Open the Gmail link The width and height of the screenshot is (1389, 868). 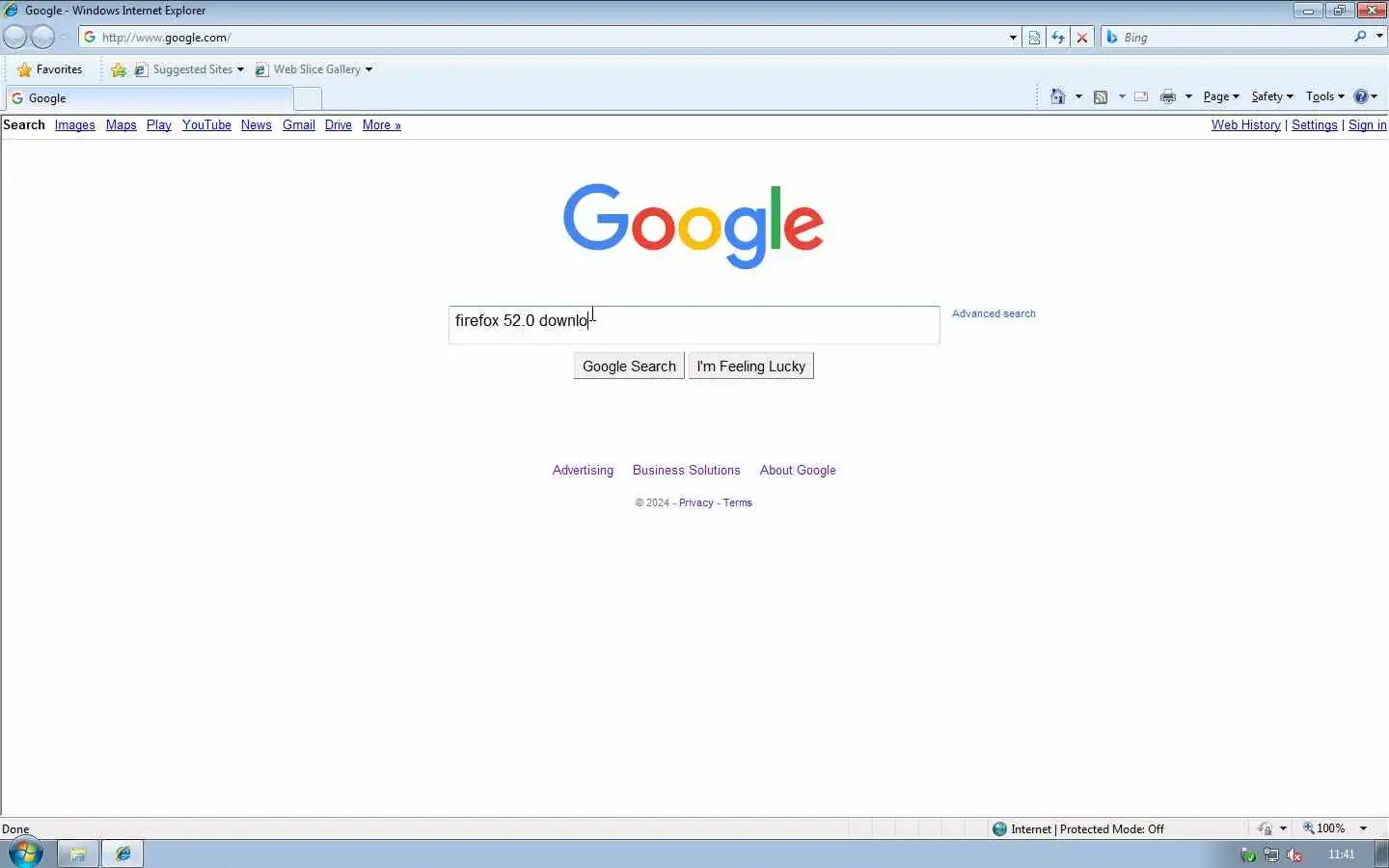click(299, 125)
